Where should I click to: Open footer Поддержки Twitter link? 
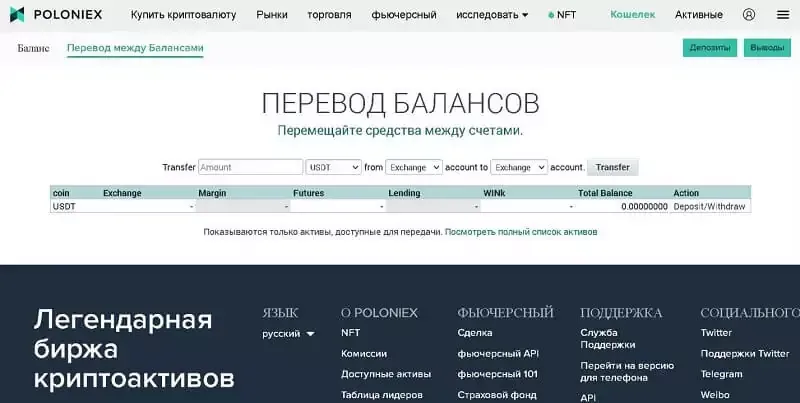tap(745, 354)
